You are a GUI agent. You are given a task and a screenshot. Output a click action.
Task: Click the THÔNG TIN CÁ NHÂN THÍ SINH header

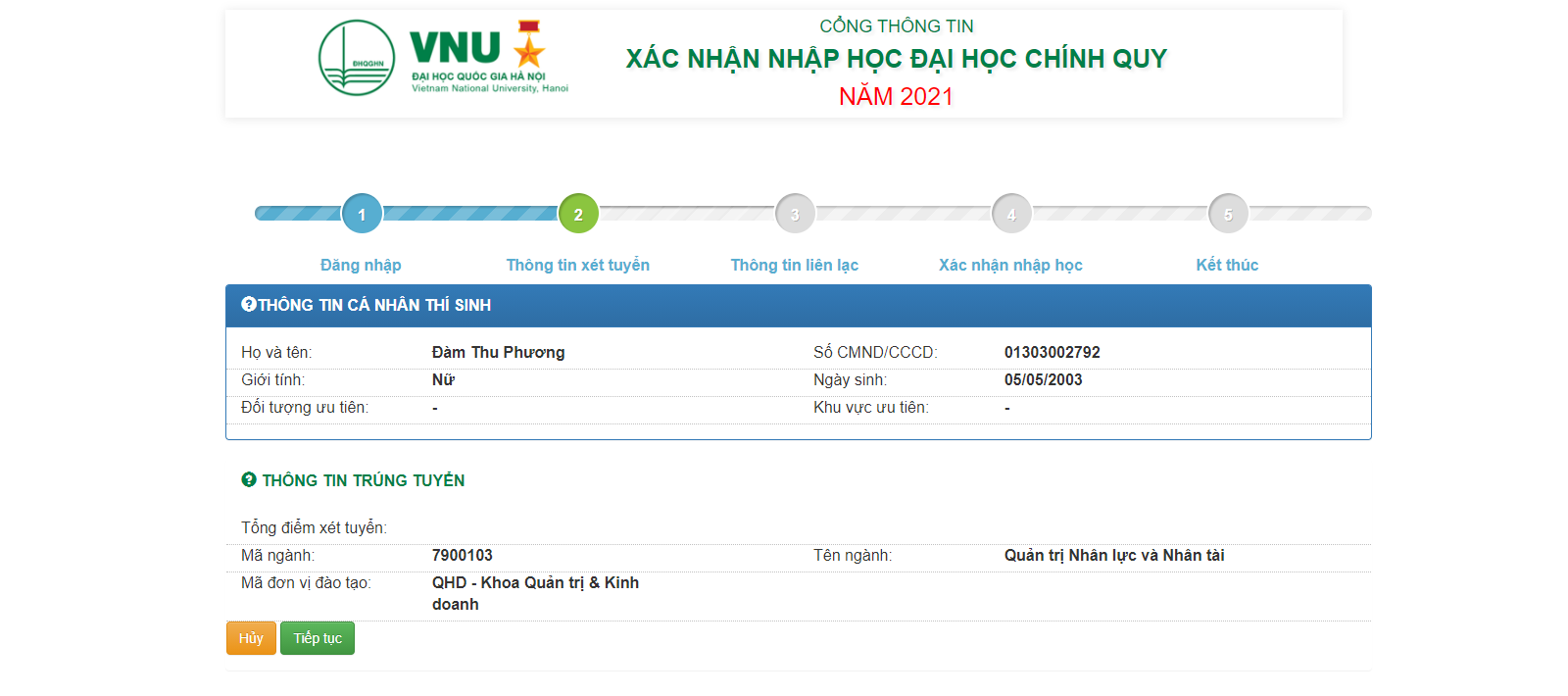coord(374,305)
